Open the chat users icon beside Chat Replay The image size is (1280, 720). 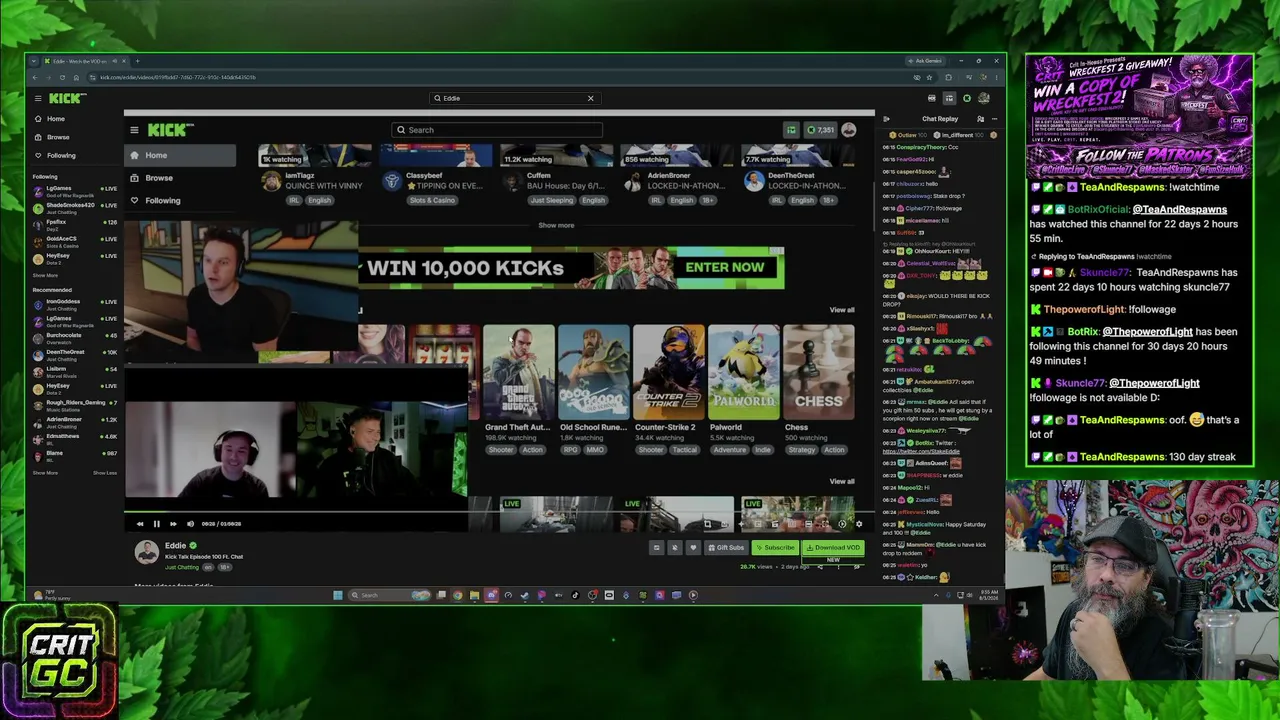[980, 119]
